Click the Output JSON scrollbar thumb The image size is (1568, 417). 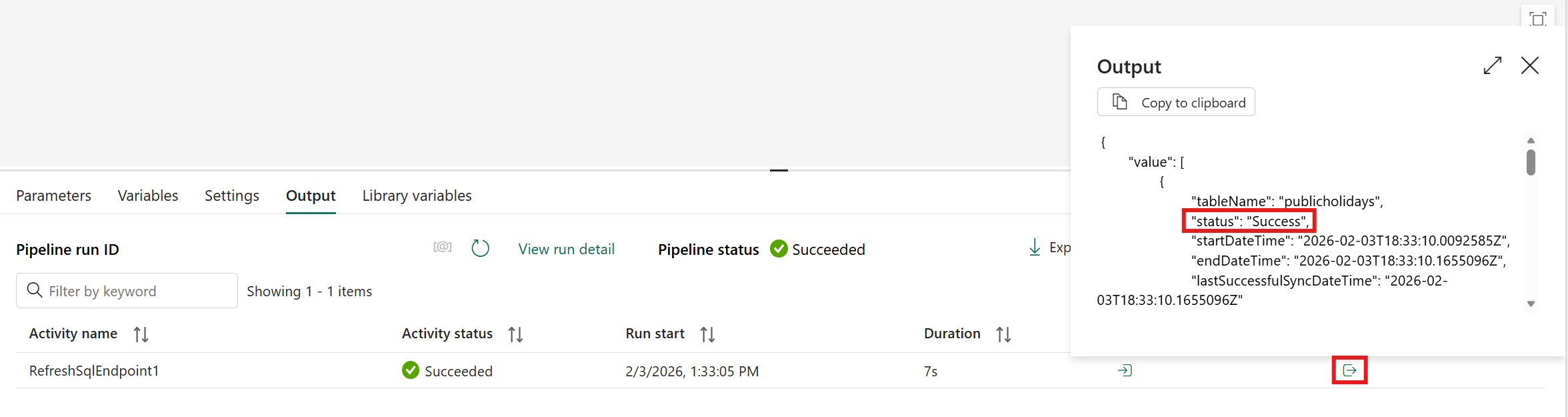tap(1531, 162)
